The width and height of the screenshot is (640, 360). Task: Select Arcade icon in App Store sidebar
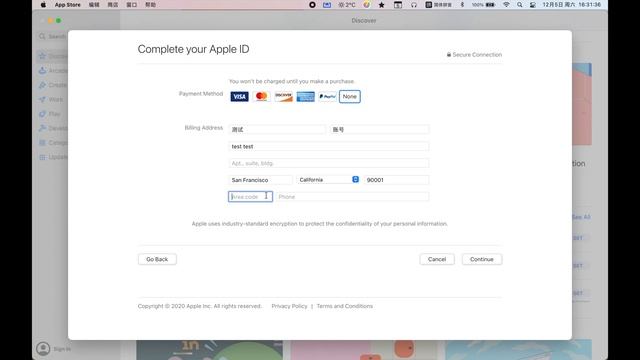(42, 71)
